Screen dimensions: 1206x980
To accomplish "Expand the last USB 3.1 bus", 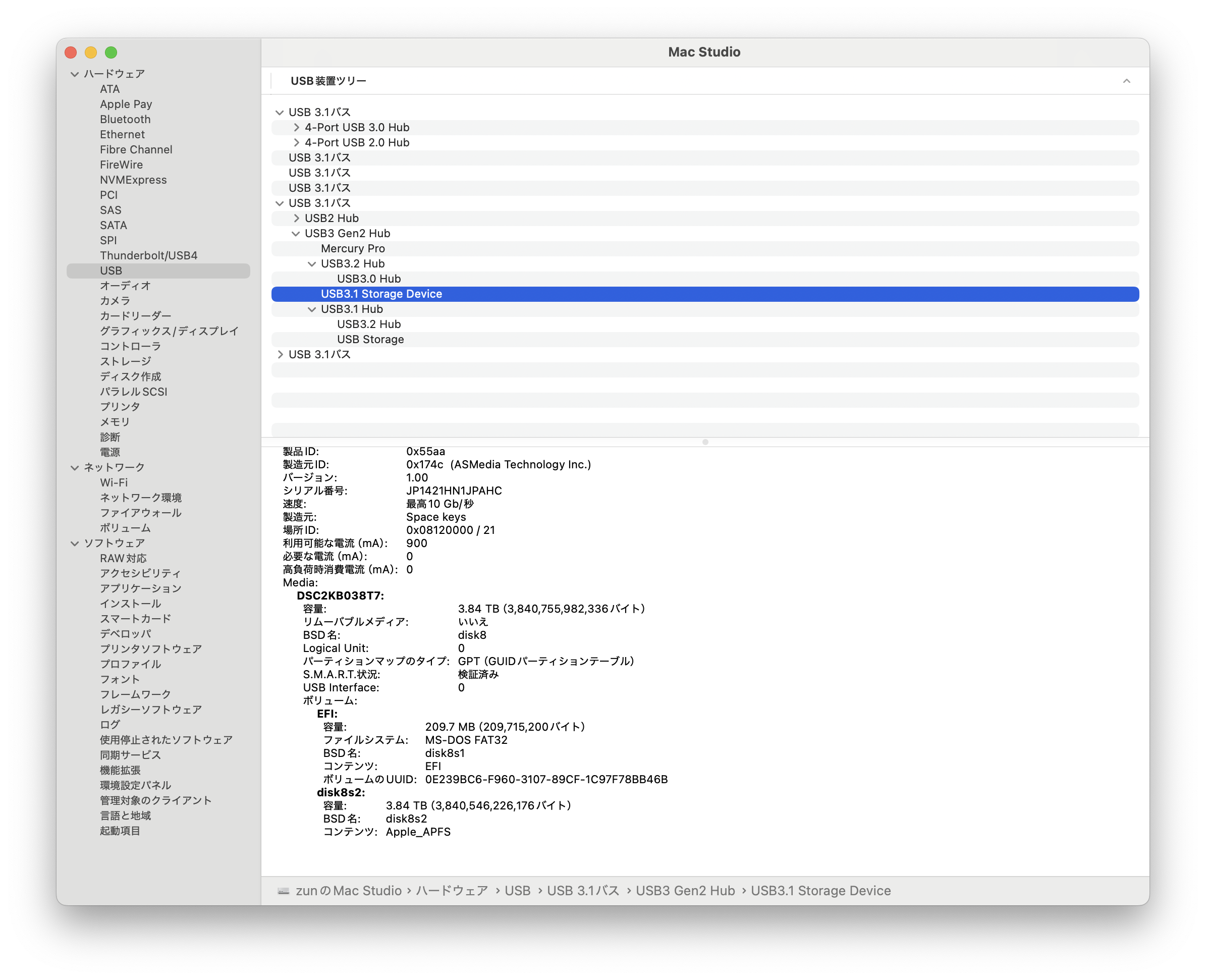I will (280, 355).
